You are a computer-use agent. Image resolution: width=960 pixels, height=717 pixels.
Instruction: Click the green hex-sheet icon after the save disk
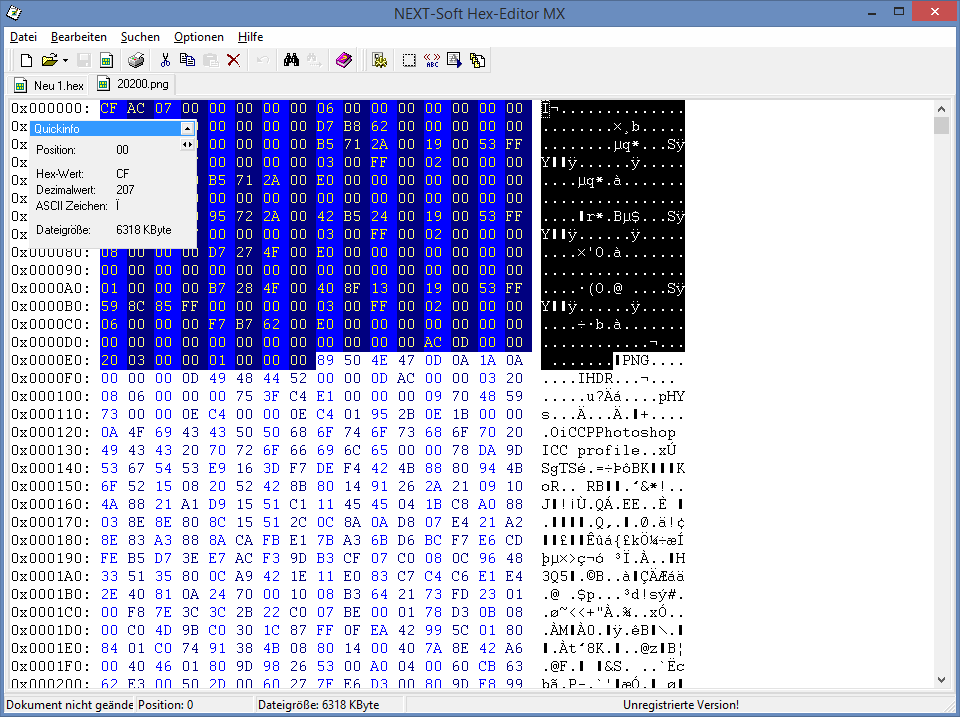pos(107,60)
